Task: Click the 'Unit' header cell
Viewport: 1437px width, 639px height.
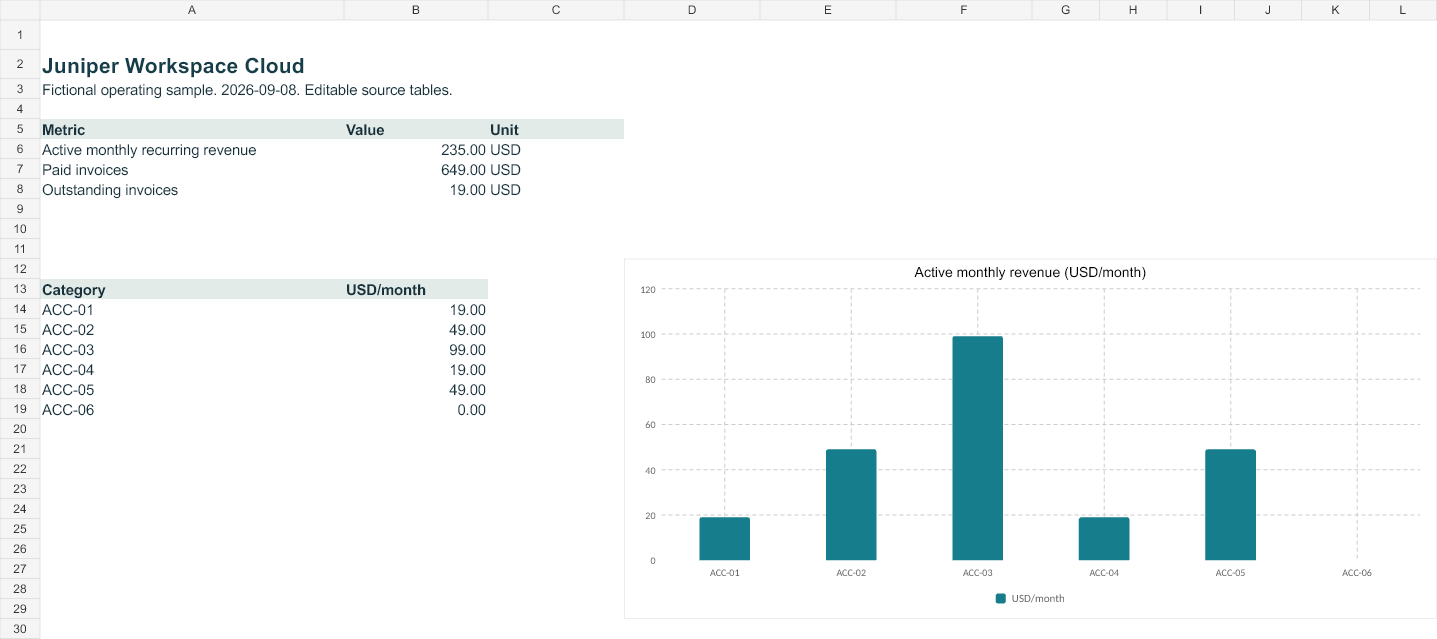Action: point(556,129)
